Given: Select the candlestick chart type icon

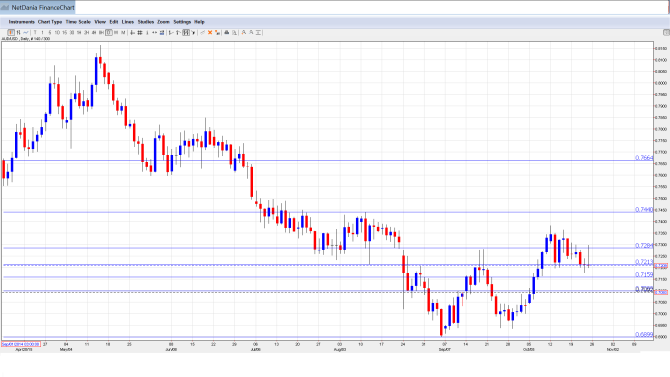Looking at the screenshot, I should click(x=11, y=32).
